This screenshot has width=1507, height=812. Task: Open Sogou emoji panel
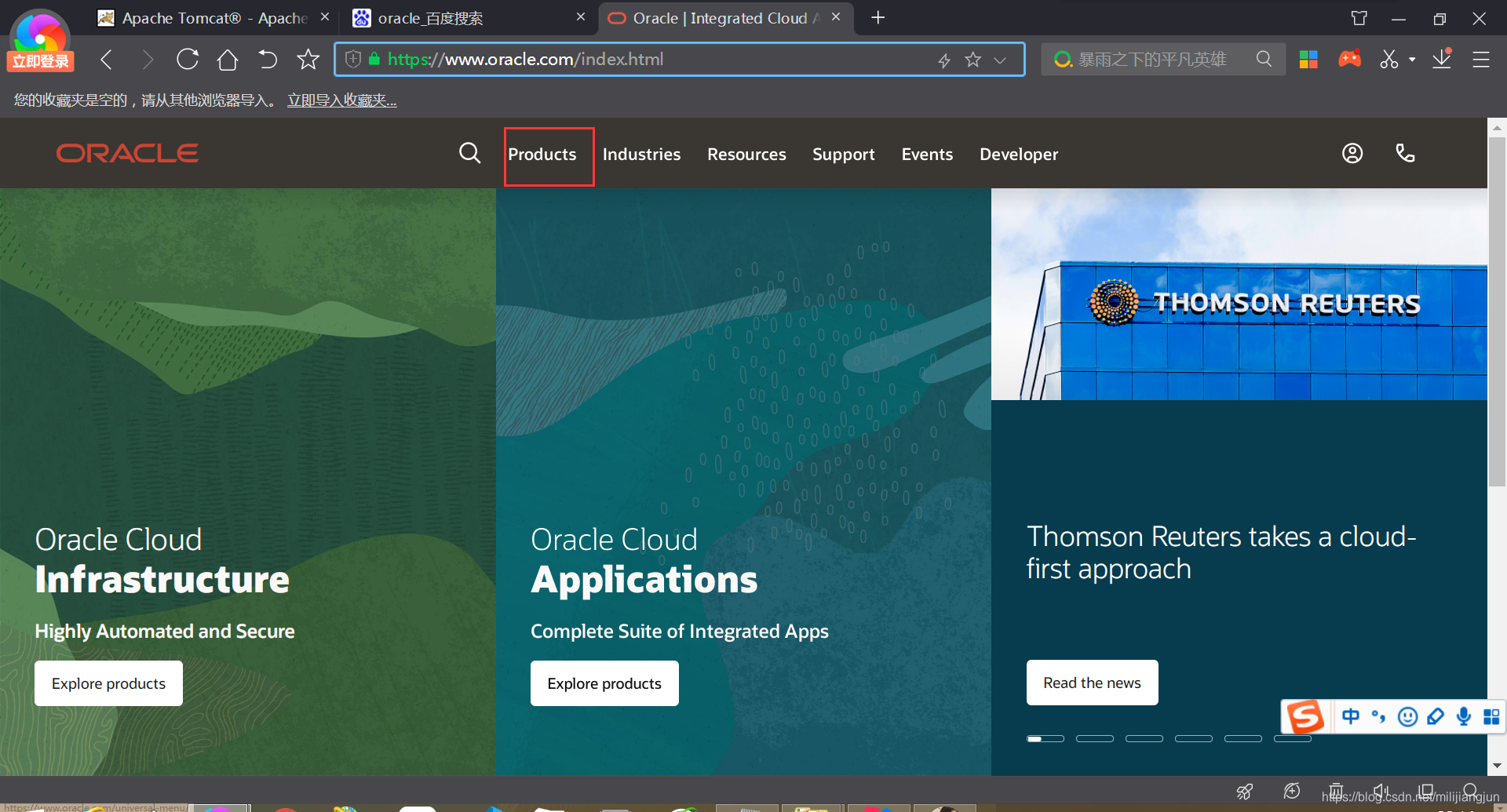1407,717
